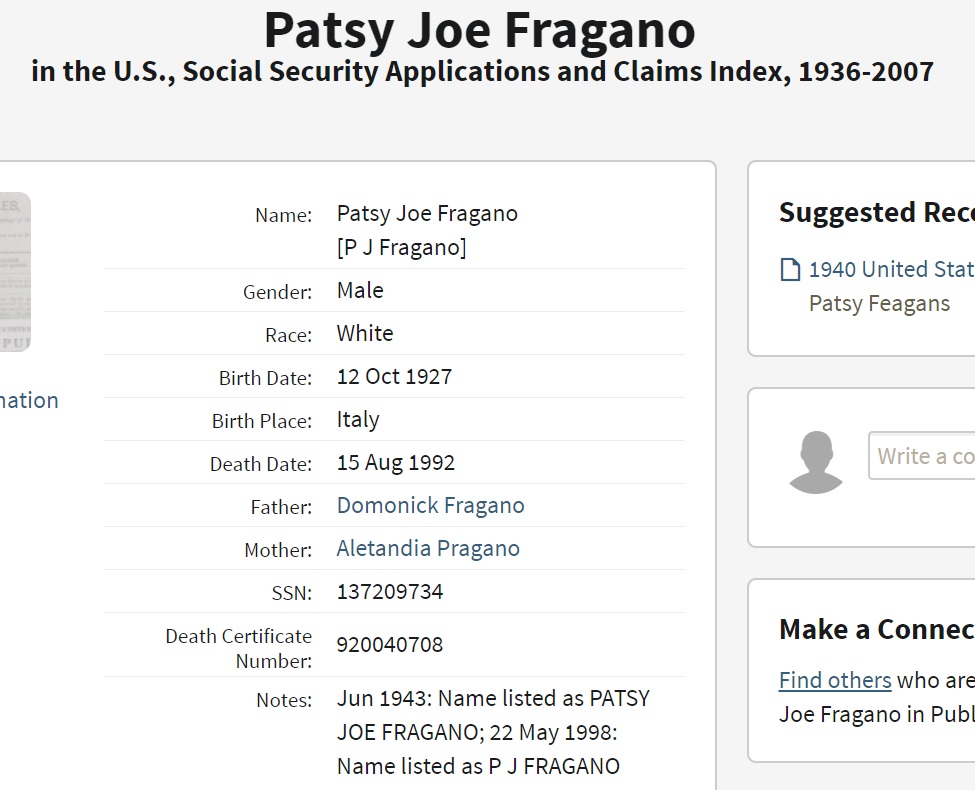Viewport: 975px width, 790px height.
Task: Click the SSN value 137209734
Action: (x=390, y=592)
